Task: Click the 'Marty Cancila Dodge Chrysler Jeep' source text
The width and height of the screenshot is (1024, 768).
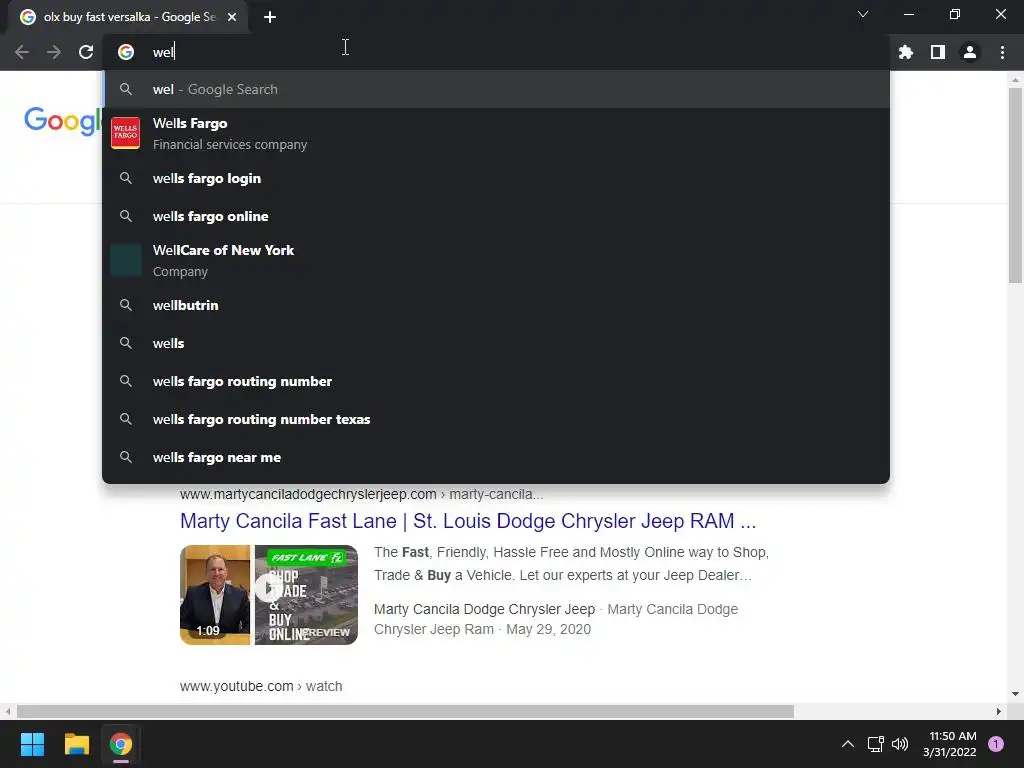Action: pyautogui.click(x=485, y=609)
